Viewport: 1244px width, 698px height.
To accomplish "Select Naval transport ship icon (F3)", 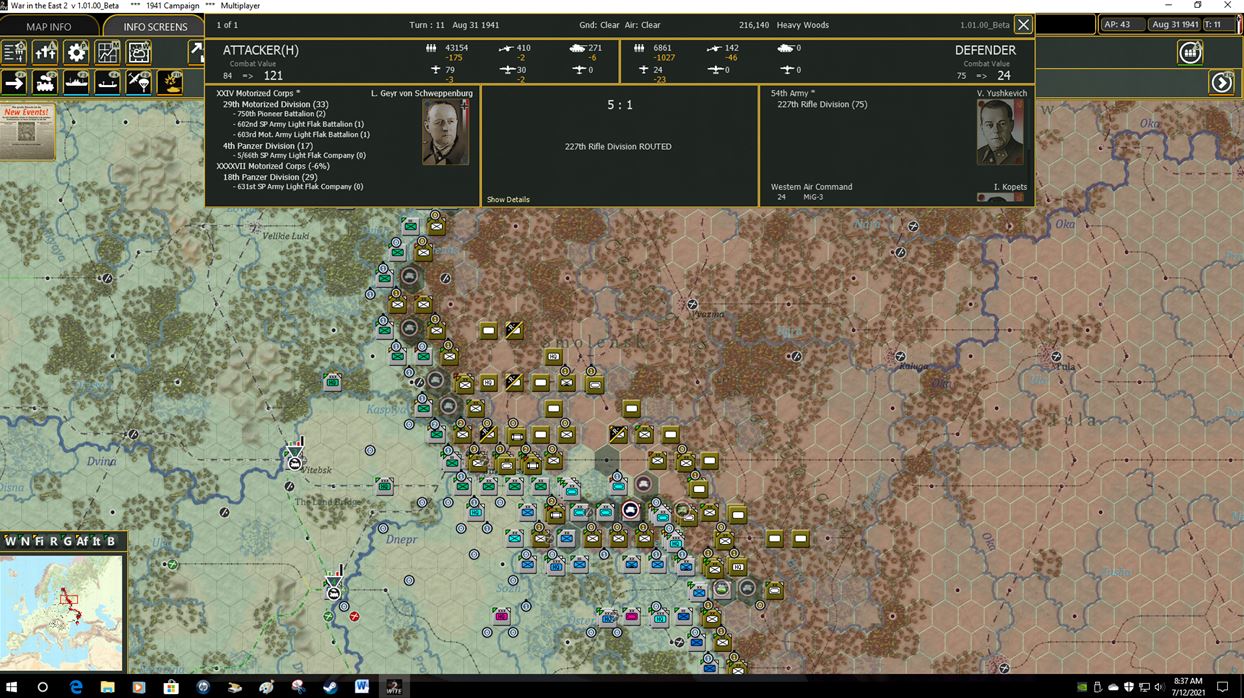I will point(76,83).
